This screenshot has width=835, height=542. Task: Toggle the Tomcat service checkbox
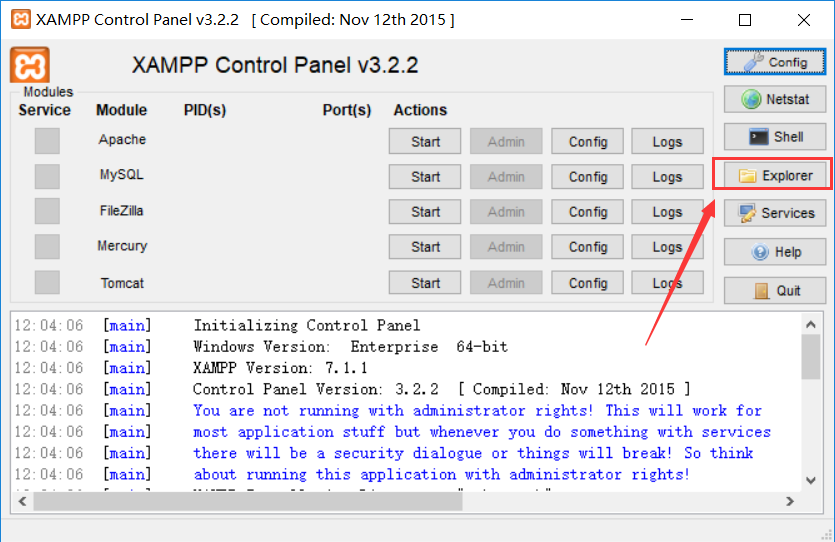point(47,282)
